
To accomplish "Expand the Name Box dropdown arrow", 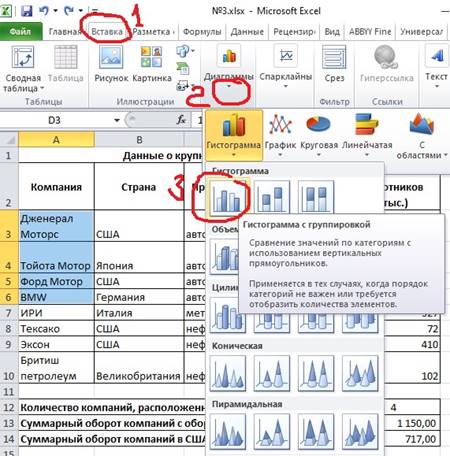I will tap(117, 120).
